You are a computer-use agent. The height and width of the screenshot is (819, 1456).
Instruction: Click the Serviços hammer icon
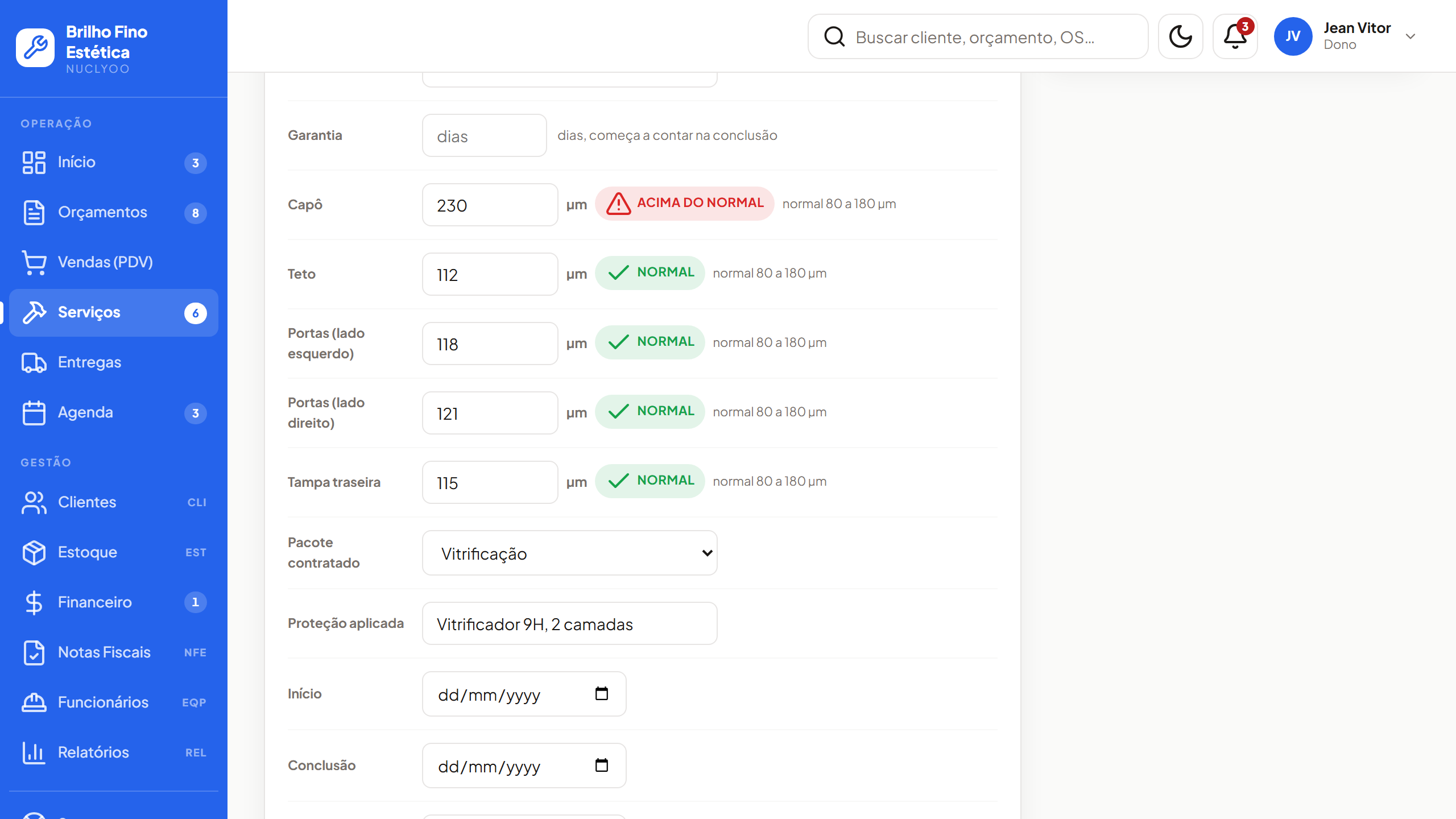tap(34, 313)
